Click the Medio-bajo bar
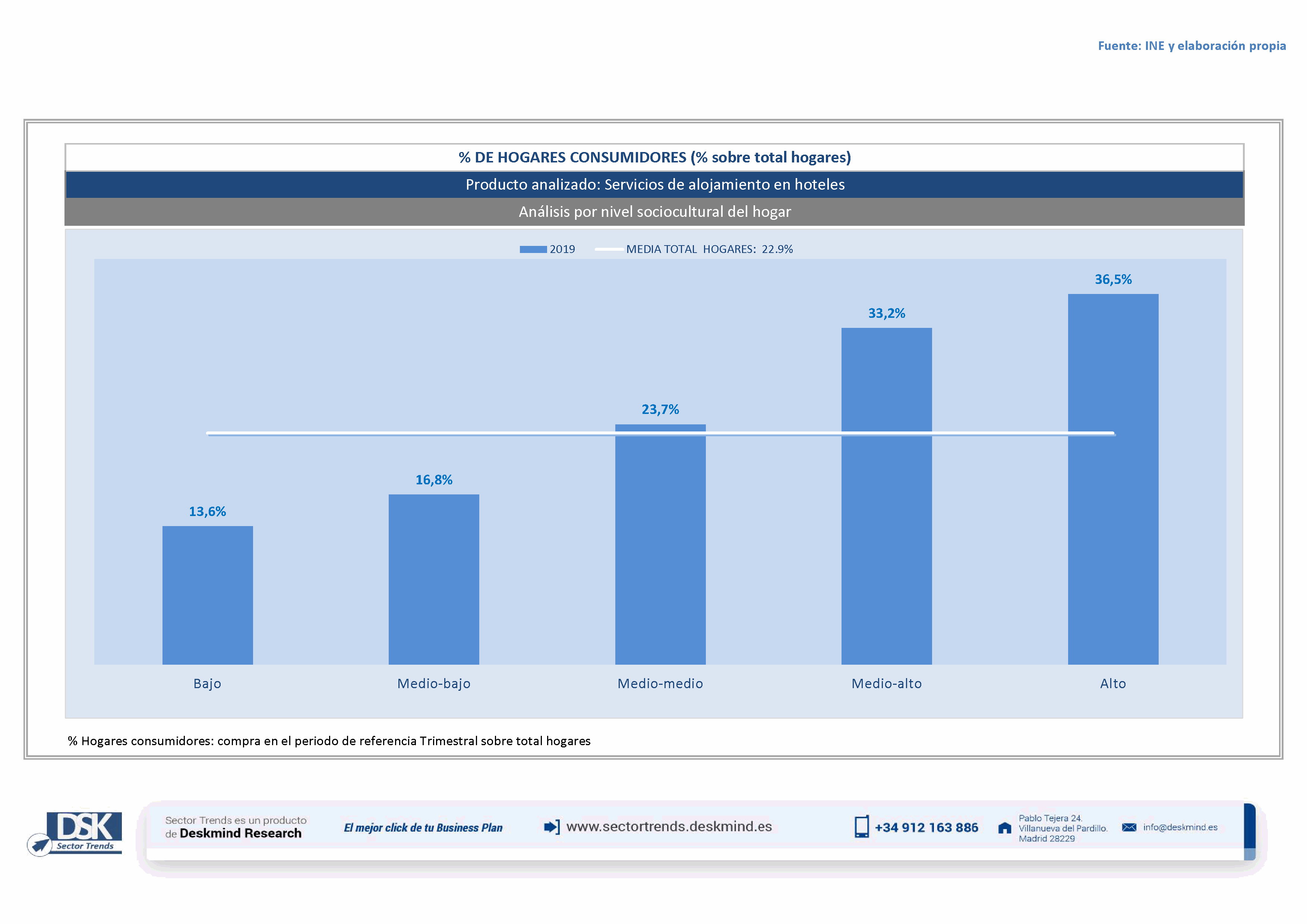 coord(434,579)
